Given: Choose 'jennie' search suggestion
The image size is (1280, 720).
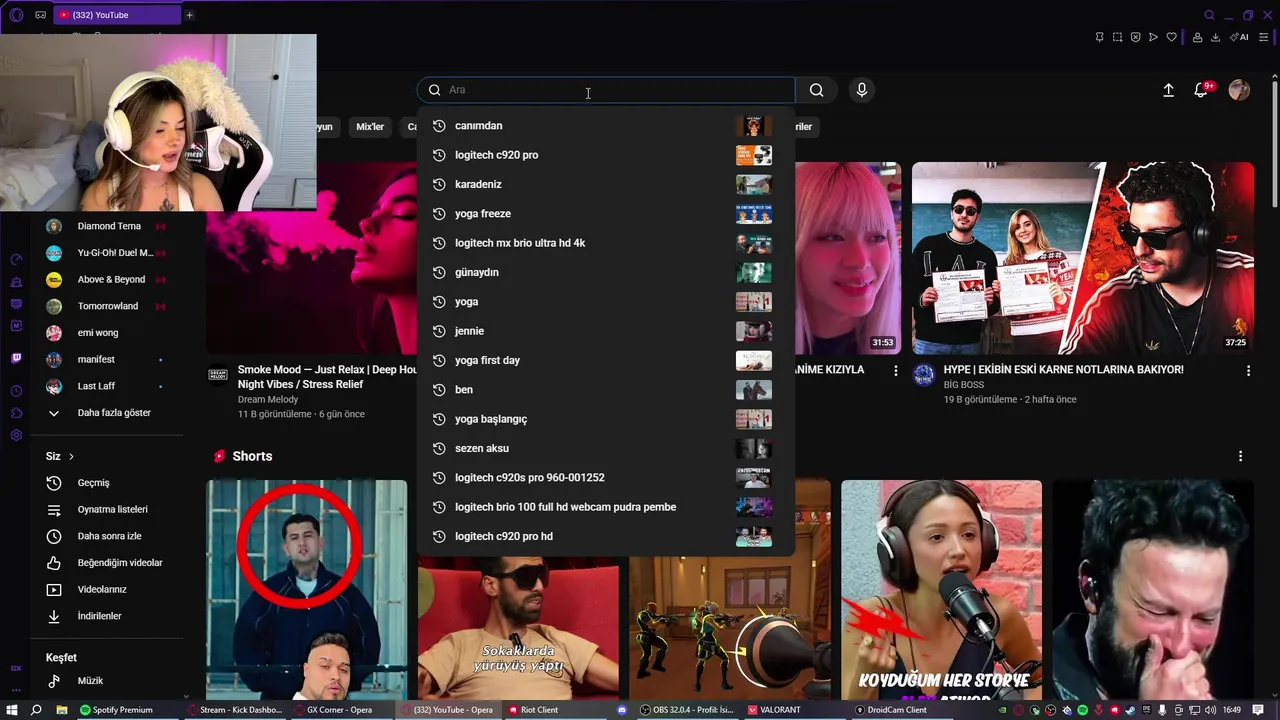Looking at the screenshot, I should coord(605,331).
